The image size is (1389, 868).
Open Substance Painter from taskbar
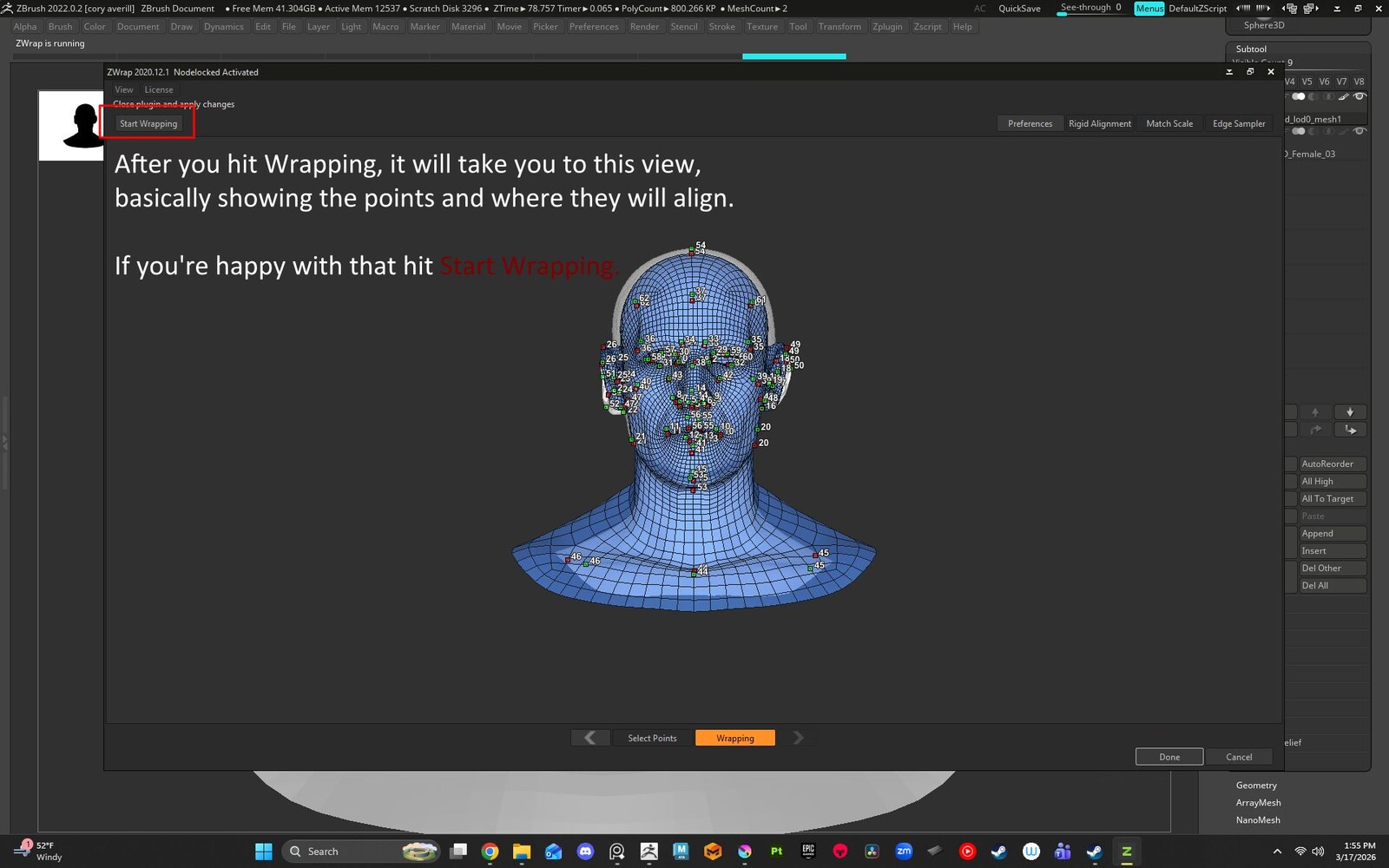(776, 852)
